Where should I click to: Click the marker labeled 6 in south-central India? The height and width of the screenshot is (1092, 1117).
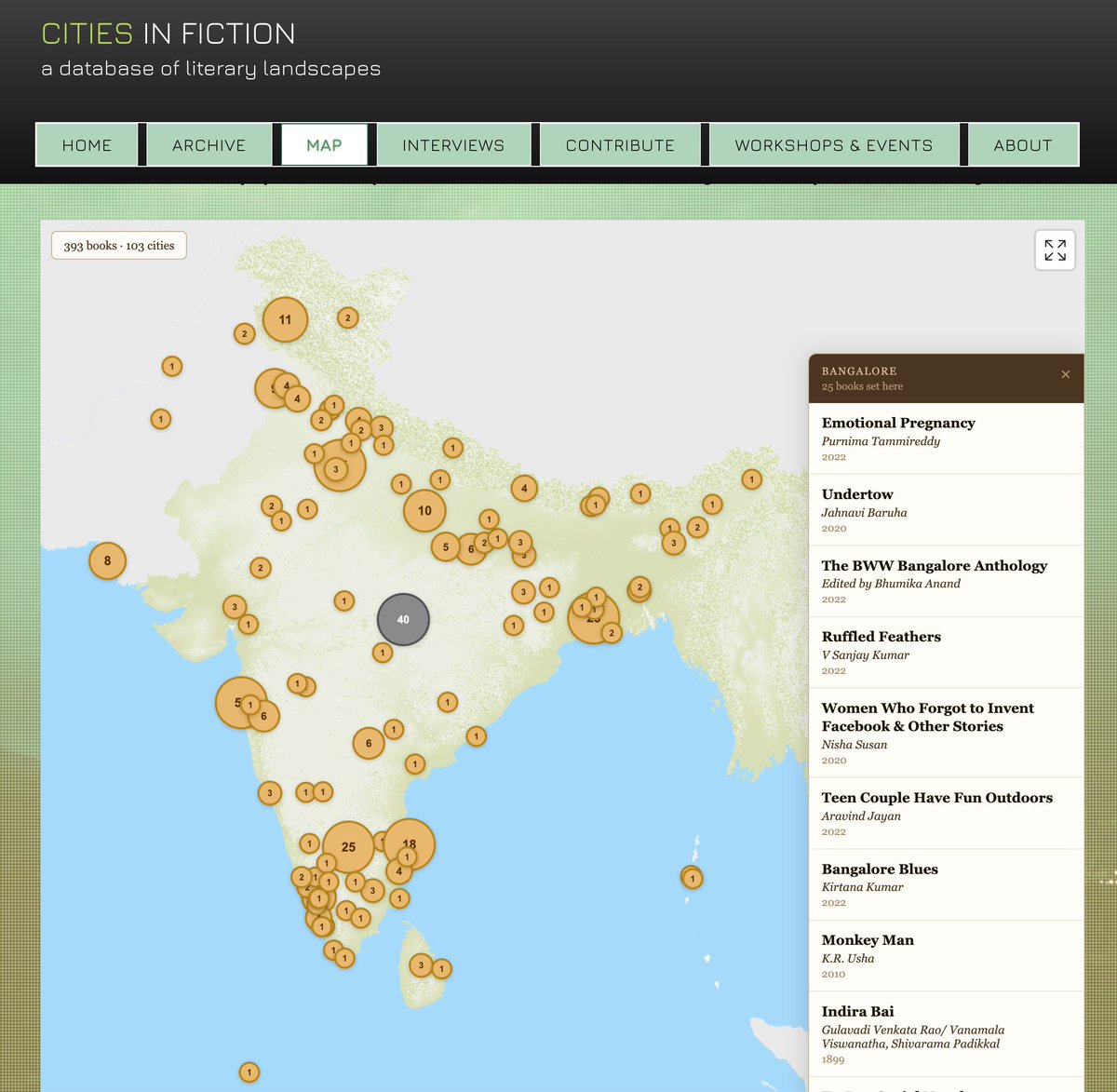(369, 743)
